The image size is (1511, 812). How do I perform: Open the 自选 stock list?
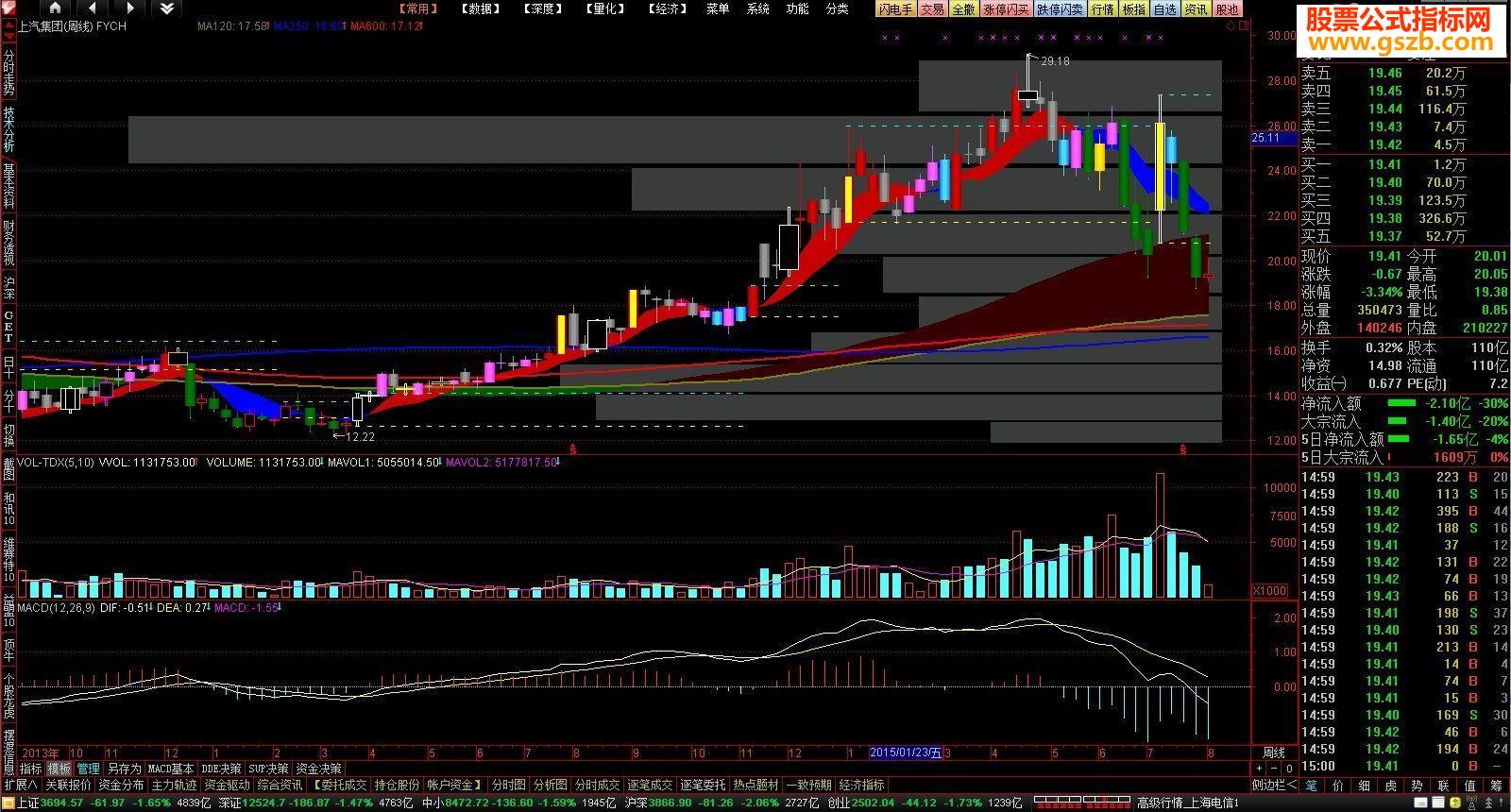tap(1164, 9)
